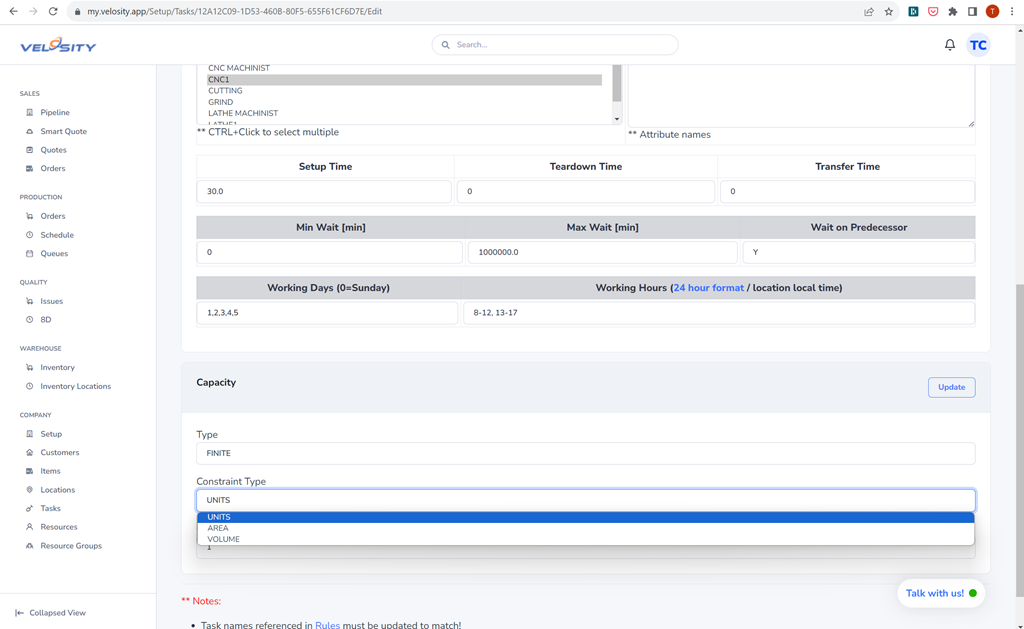
Task: Click the Velosity logo
Action: click(x=58, y=46)
